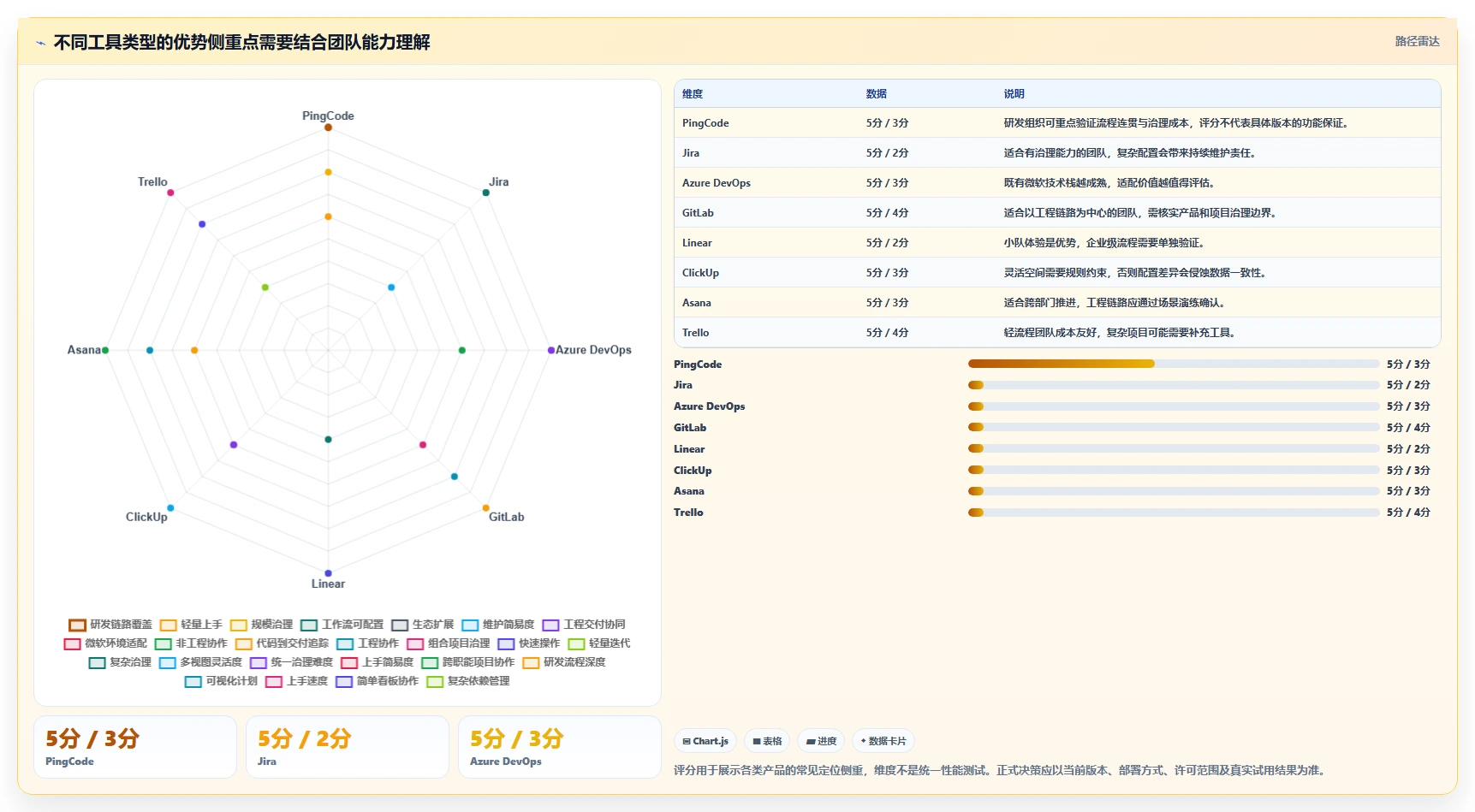The height and width of the screenshot is (812, 1475).
Task: Toggle 研发流程深度 legend entry
Action: tap(564, 662)
